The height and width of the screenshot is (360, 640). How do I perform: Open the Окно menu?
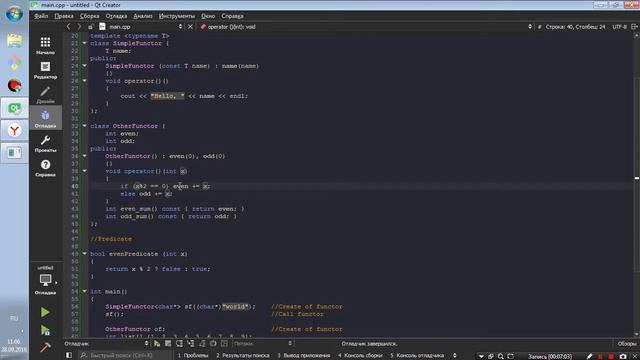click(x=208, y=16)
